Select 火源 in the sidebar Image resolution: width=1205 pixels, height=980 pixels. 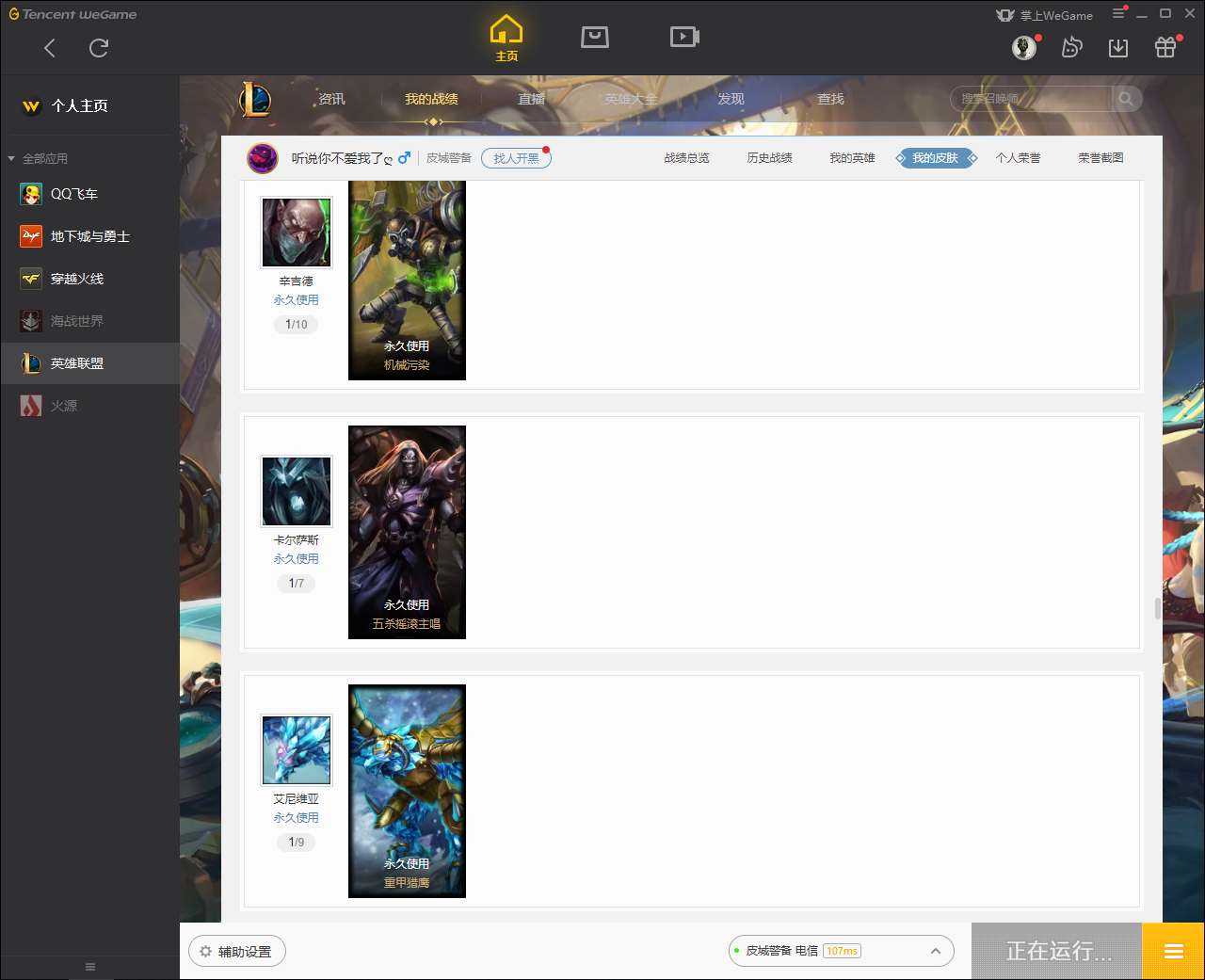pyautogui.click(x=90, y=406)
